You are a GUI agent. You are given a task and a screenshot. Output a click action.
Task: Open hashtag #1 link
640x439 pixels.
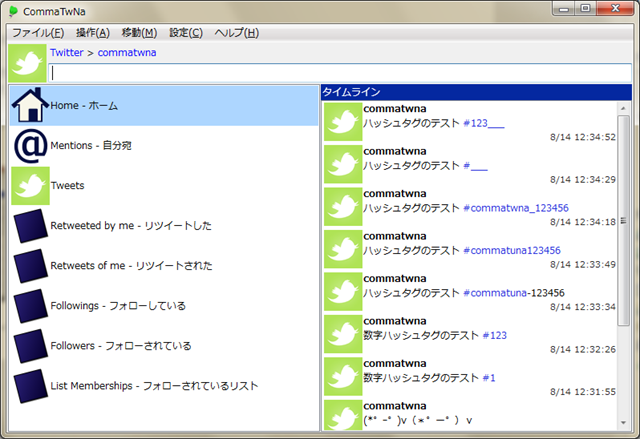pos(489,378)
